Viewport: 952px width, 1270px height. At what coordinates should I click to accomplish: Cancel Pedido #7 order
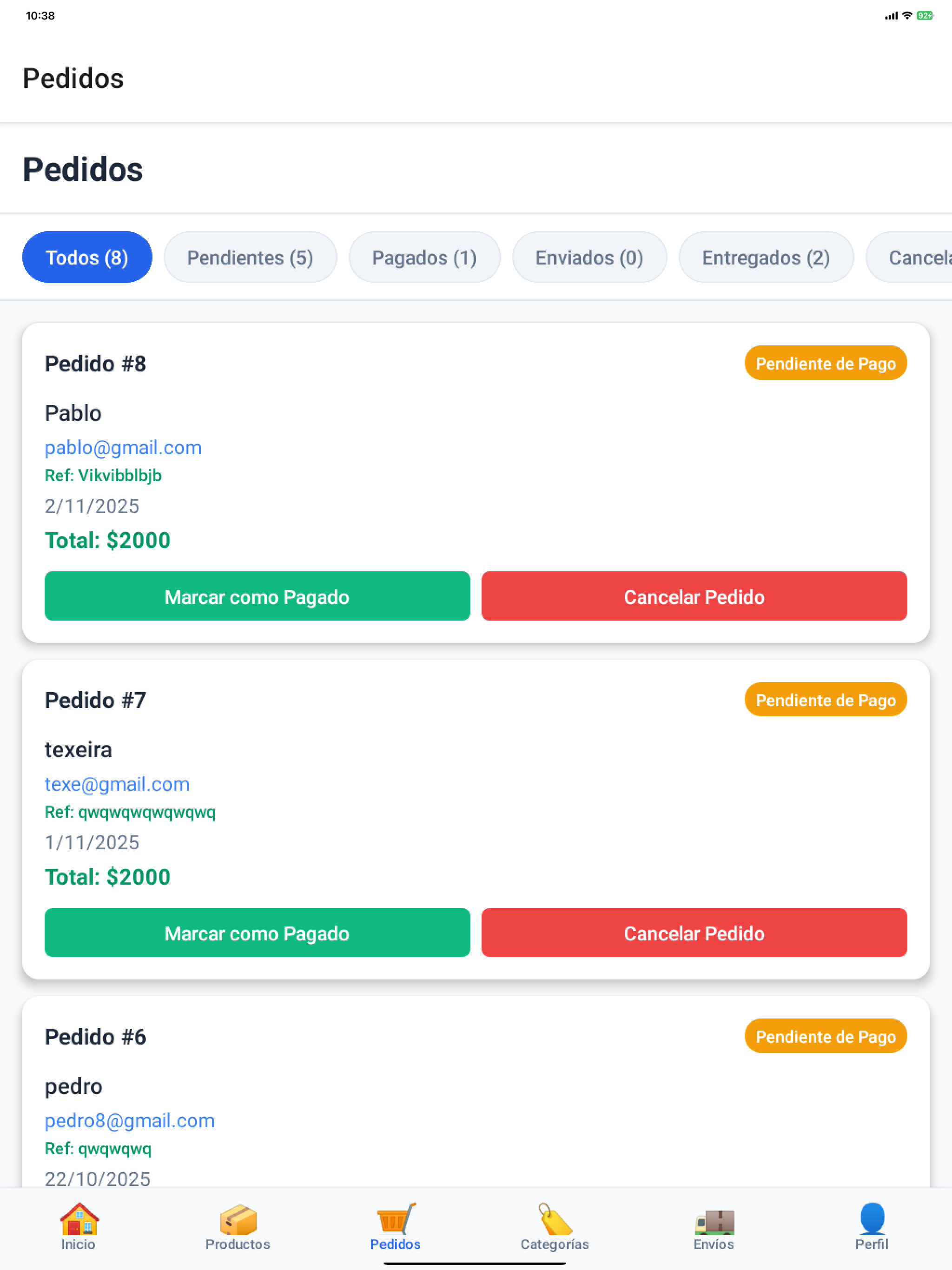point(694,933)
